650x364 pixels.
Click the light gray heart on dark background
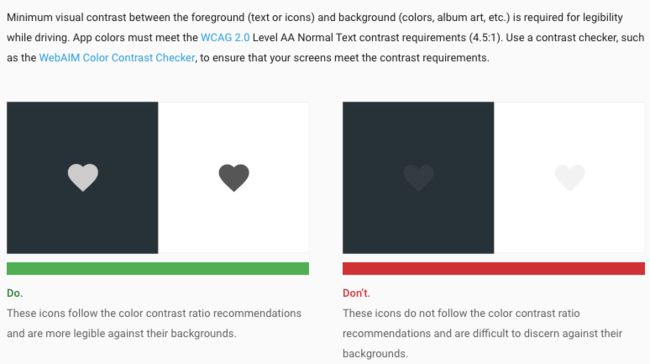[x=83, y=177]
